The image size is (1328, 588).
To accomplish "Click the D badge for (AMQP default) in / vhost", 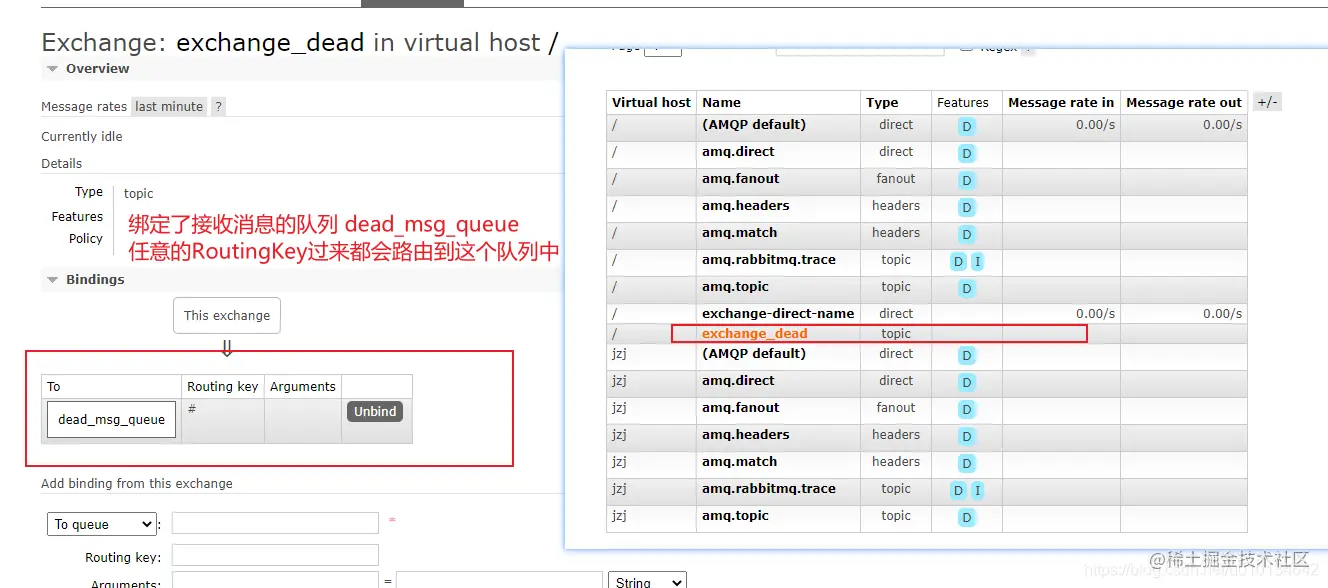I will (967, 127).
